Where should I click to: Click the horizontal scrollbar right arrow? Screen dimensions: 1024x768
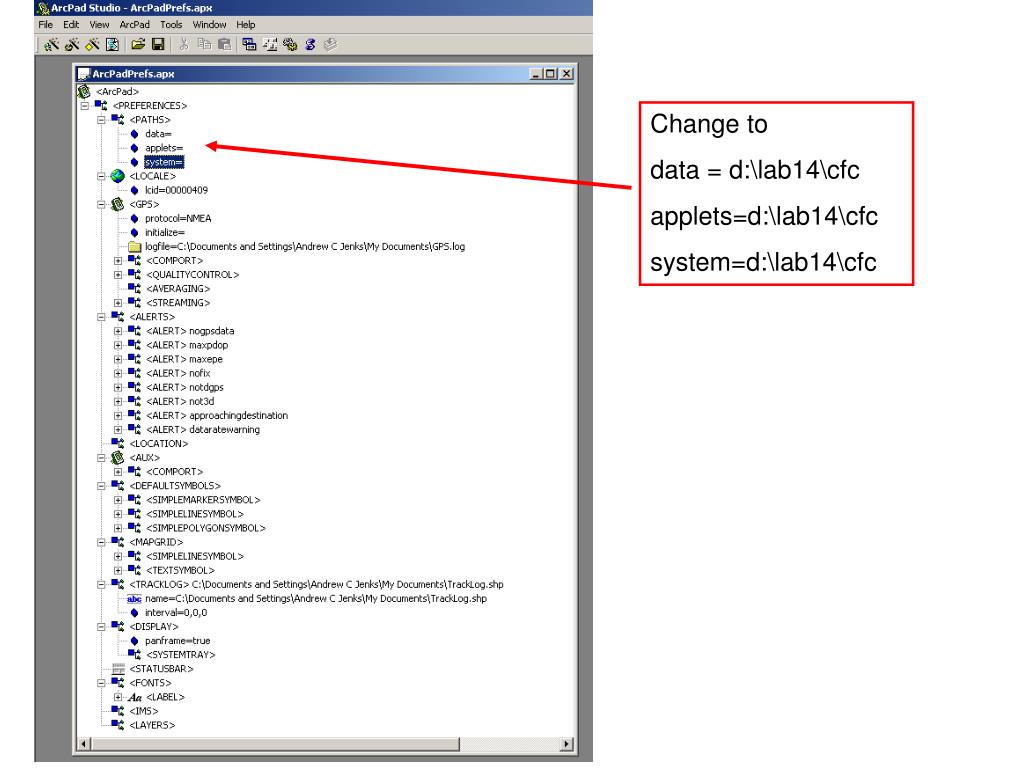coord(566,744)
